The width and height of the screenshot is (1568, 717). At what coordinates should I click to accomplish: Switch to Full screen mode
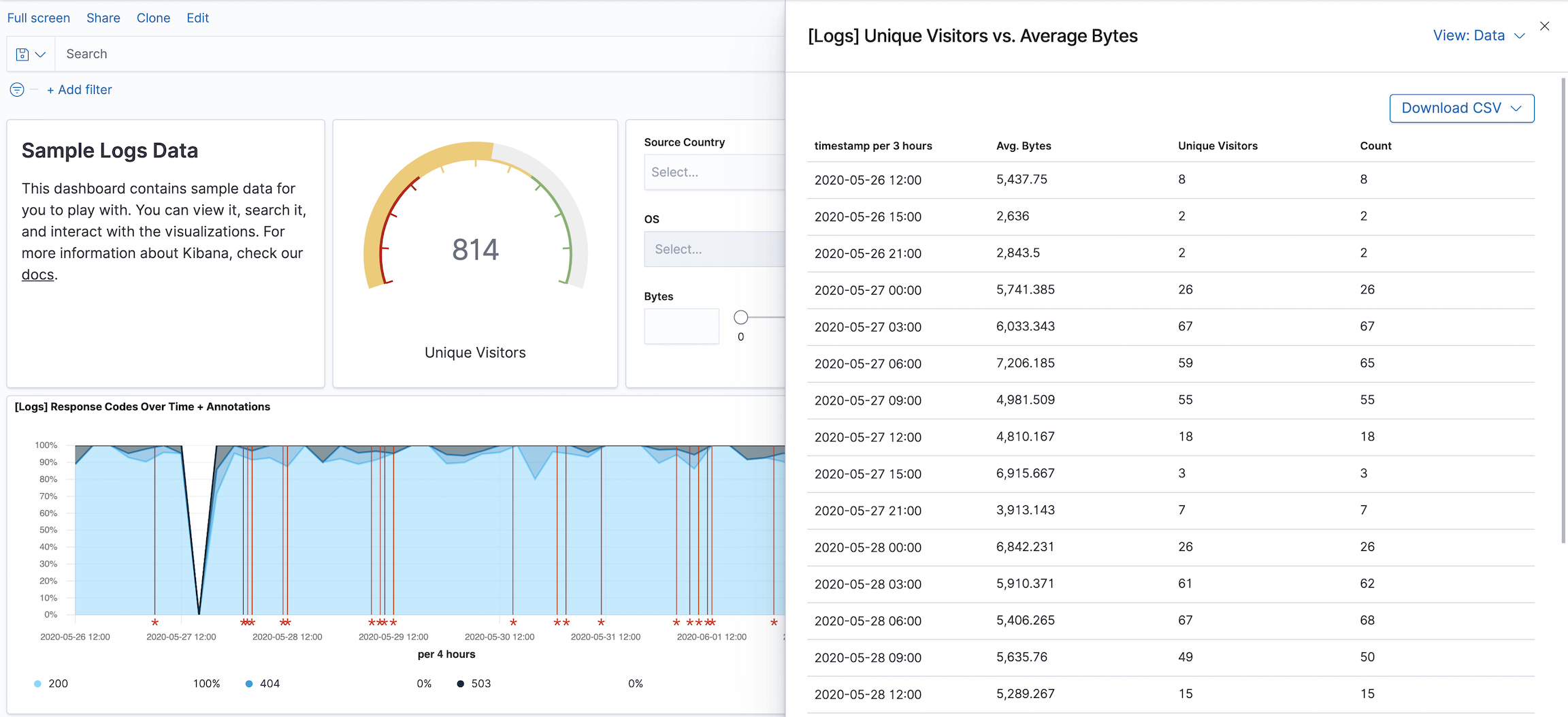click(38, 18)
